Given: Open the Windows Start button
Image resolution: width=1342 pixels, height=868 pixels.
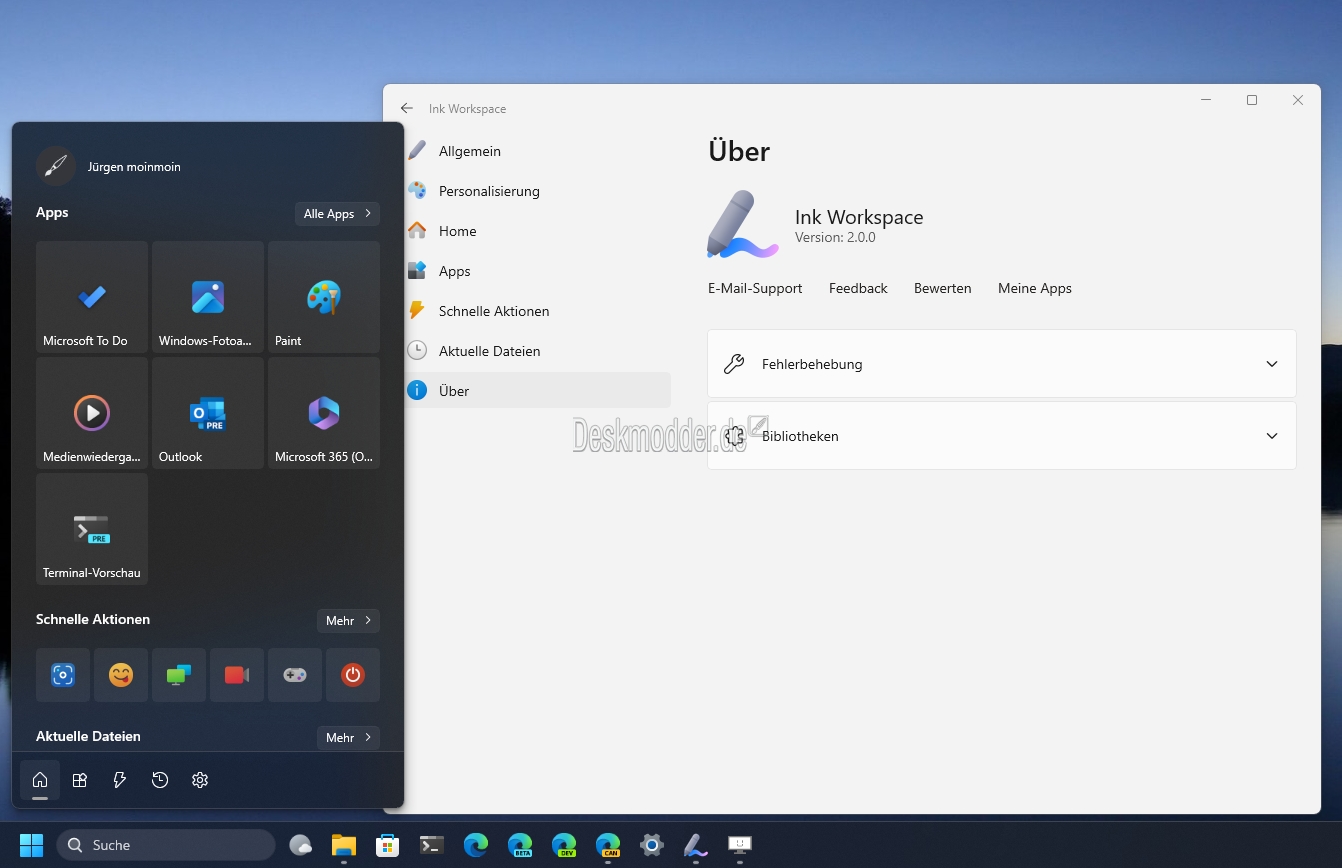Looking at the screenshot, I should tap(31, 845).
